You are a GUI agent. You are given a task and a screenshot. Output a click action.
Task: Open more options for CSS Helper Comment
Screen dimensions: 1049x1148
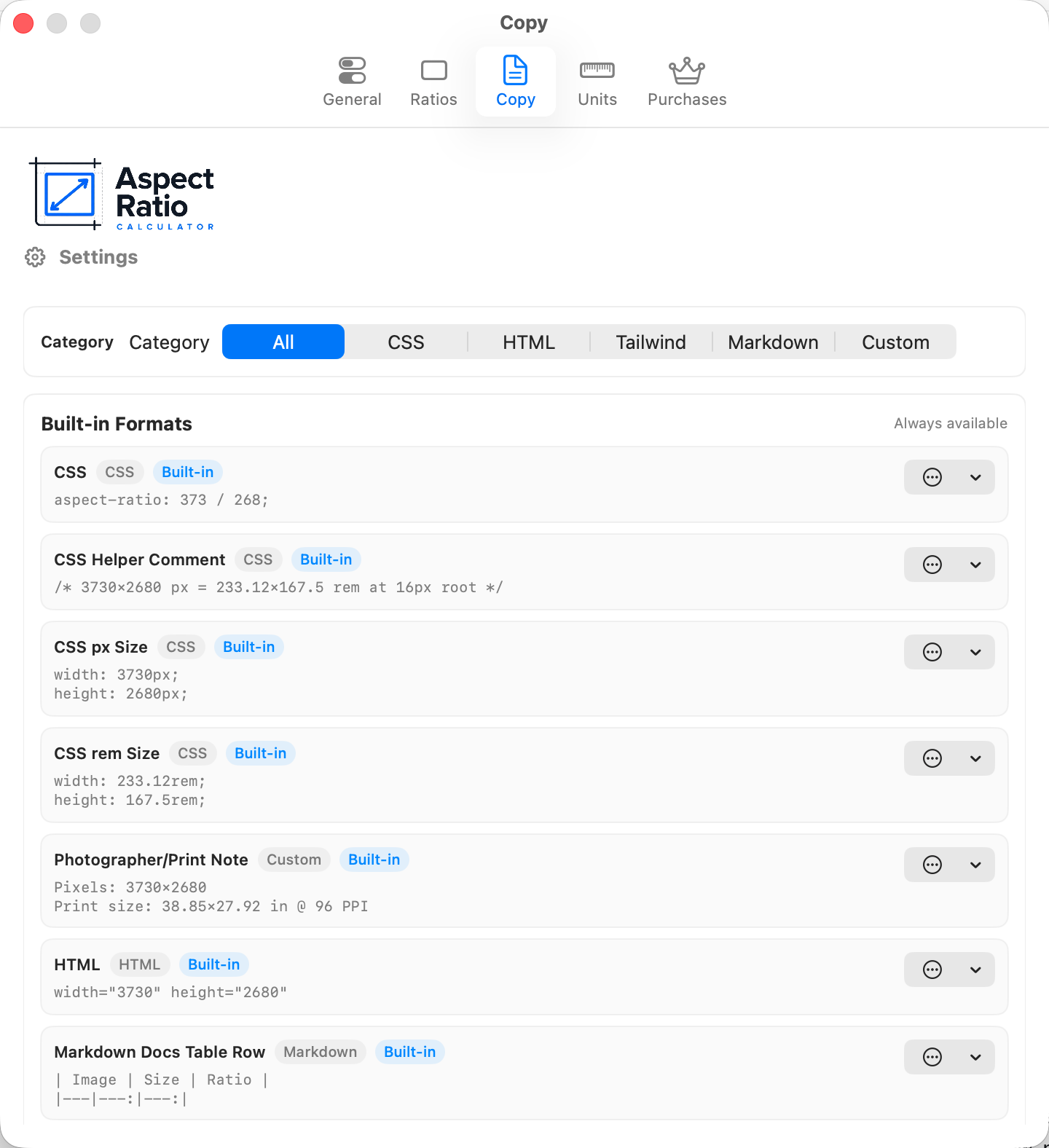tap(932, 565)
